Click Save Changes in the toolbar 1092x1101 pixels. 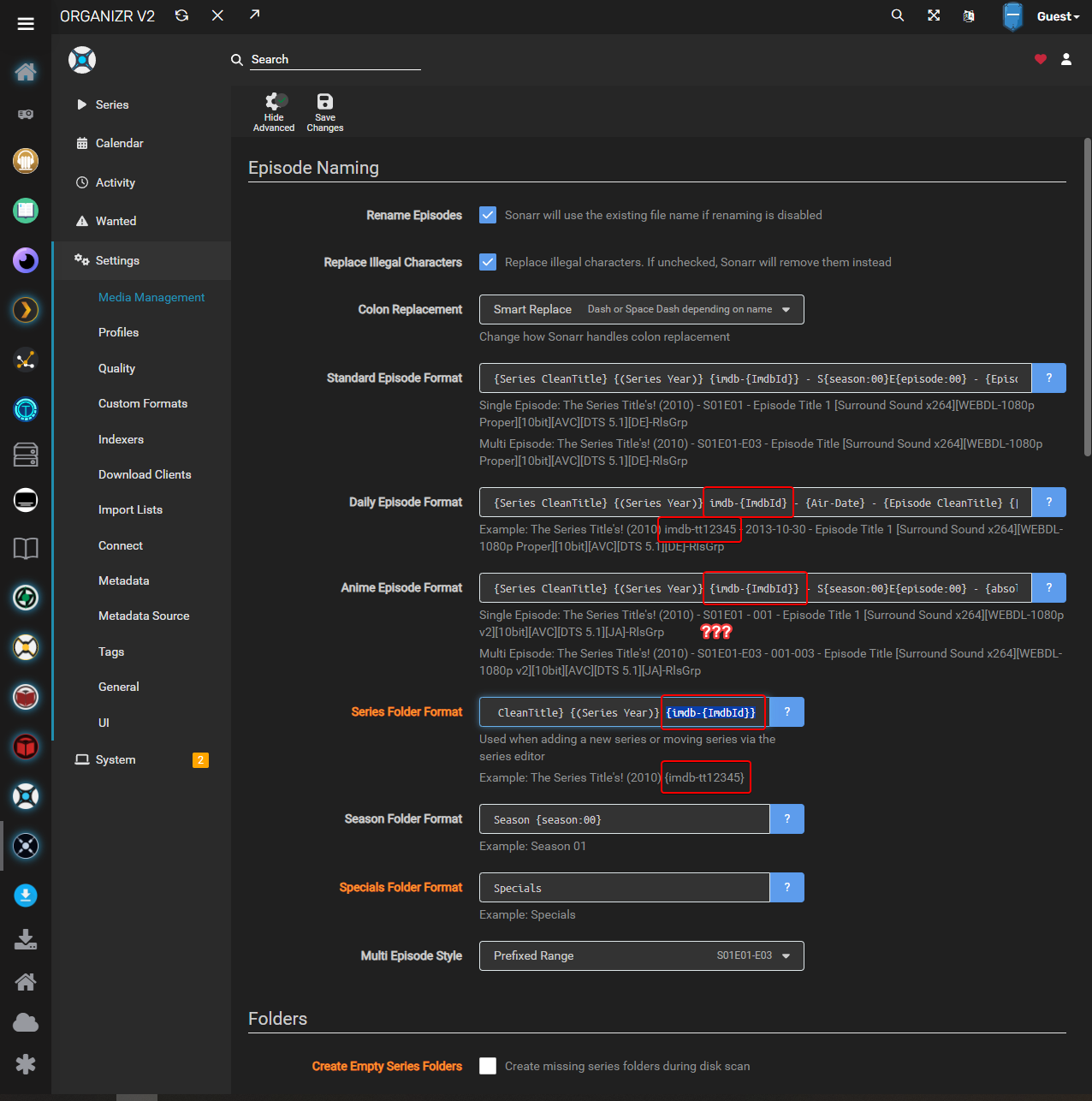coord(325,112)
